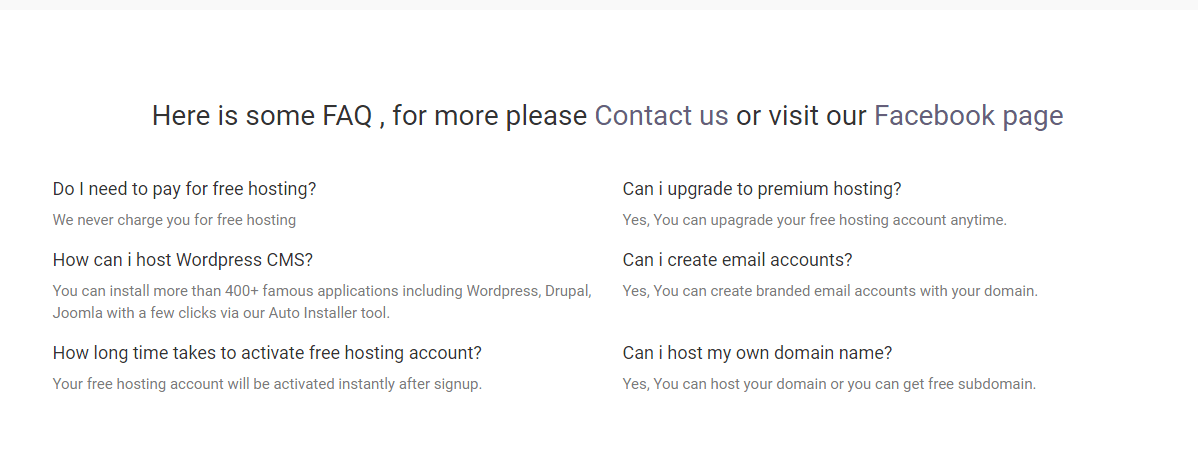Click the 'Here is some FAQ' heading text

coord(262,116)
